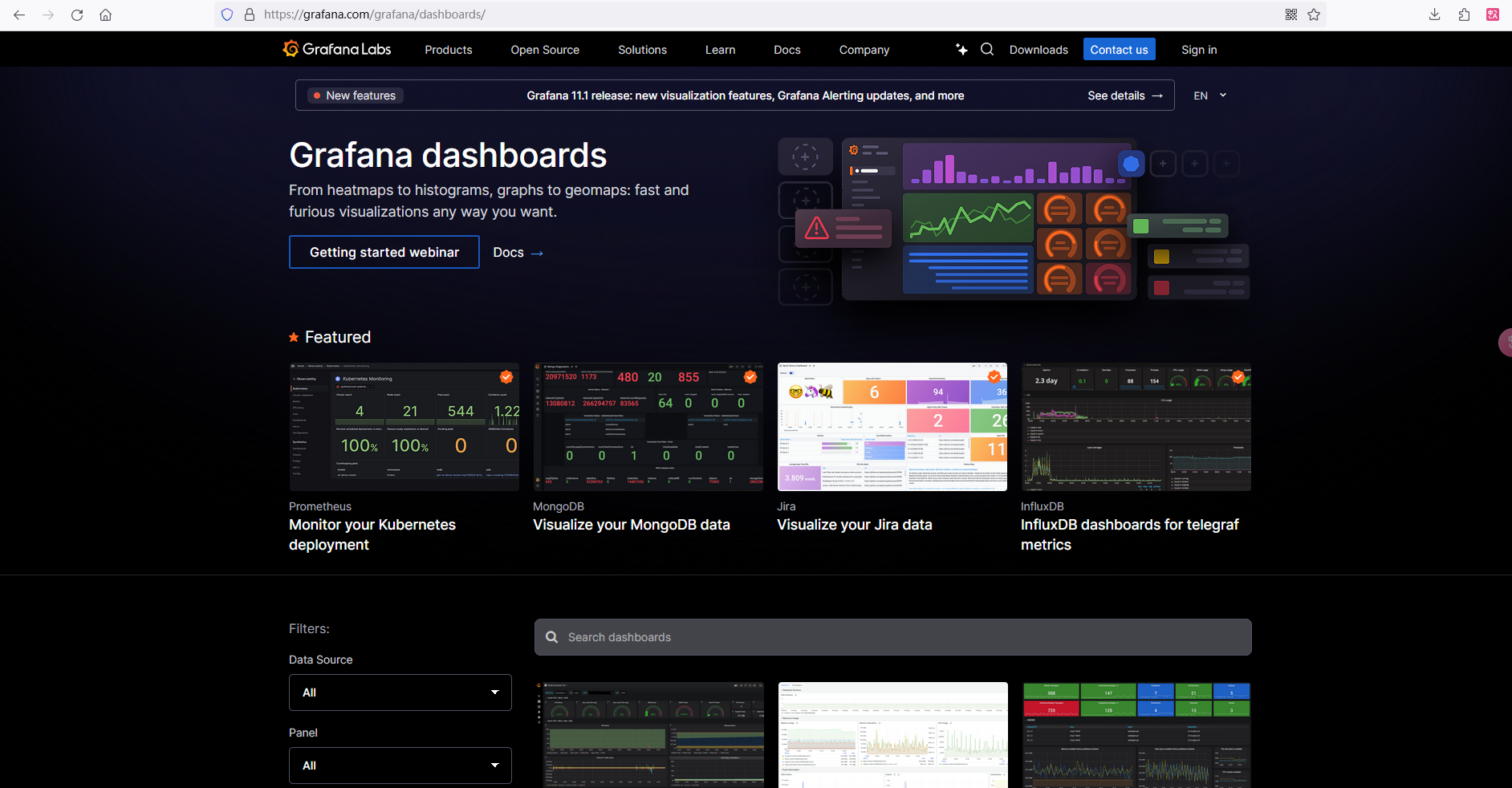The width and height of the screenshot is (1512, 788).
Task: Open browser extensions puzzle icon
Action: [x=1464, y=14]
